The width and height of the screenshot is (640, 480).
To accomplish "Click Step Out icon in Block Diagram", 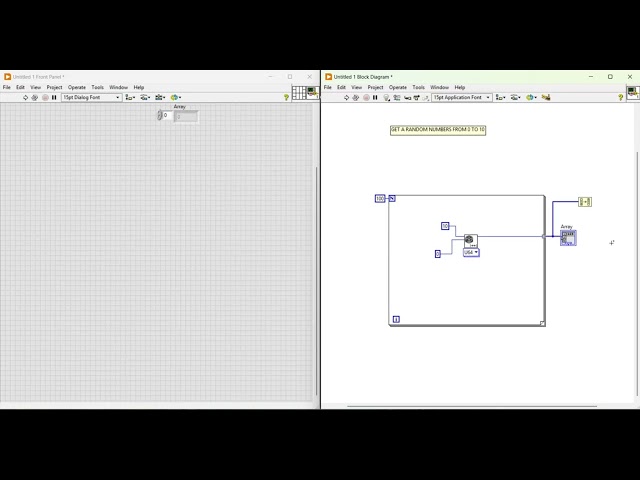I will (425, 98).
